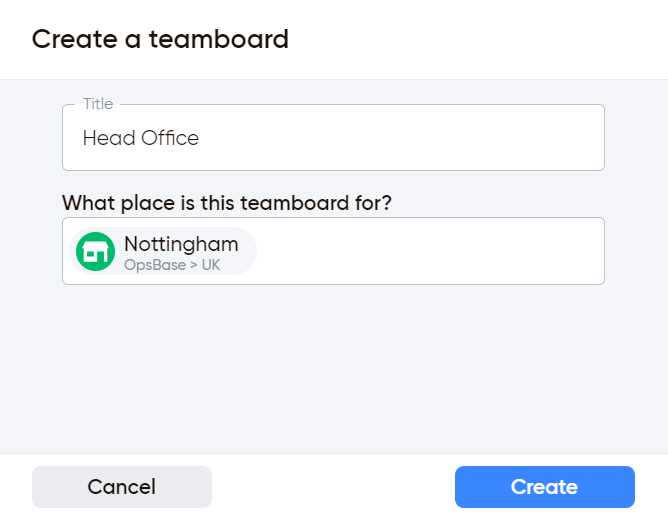
Task: Select the Nottingham place chip
Action: 163,251
